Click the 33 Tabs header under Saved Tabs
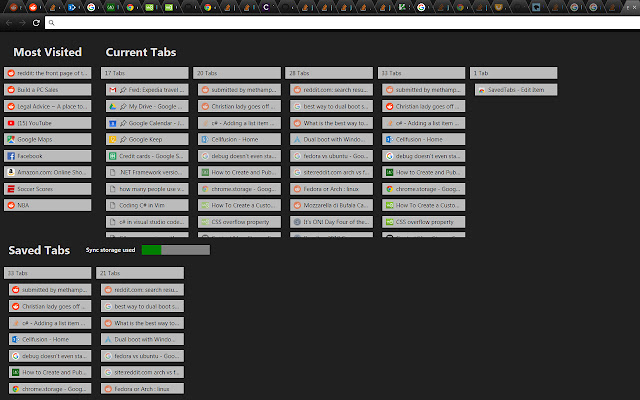 pyautogui.click(x=48, y=273)
